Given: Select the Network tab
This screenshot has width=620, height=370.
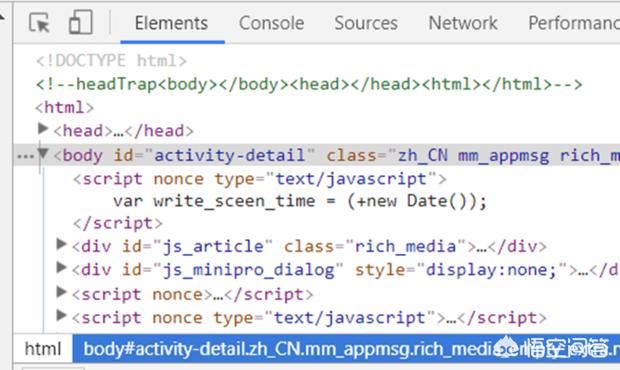Looking at the screenshot, I should (463, 23).
